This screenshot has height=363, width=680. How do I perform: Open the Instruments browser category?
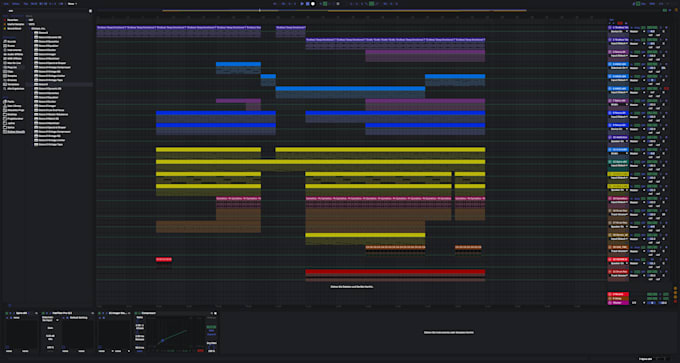pyautogui.click(x=14, y=50)
